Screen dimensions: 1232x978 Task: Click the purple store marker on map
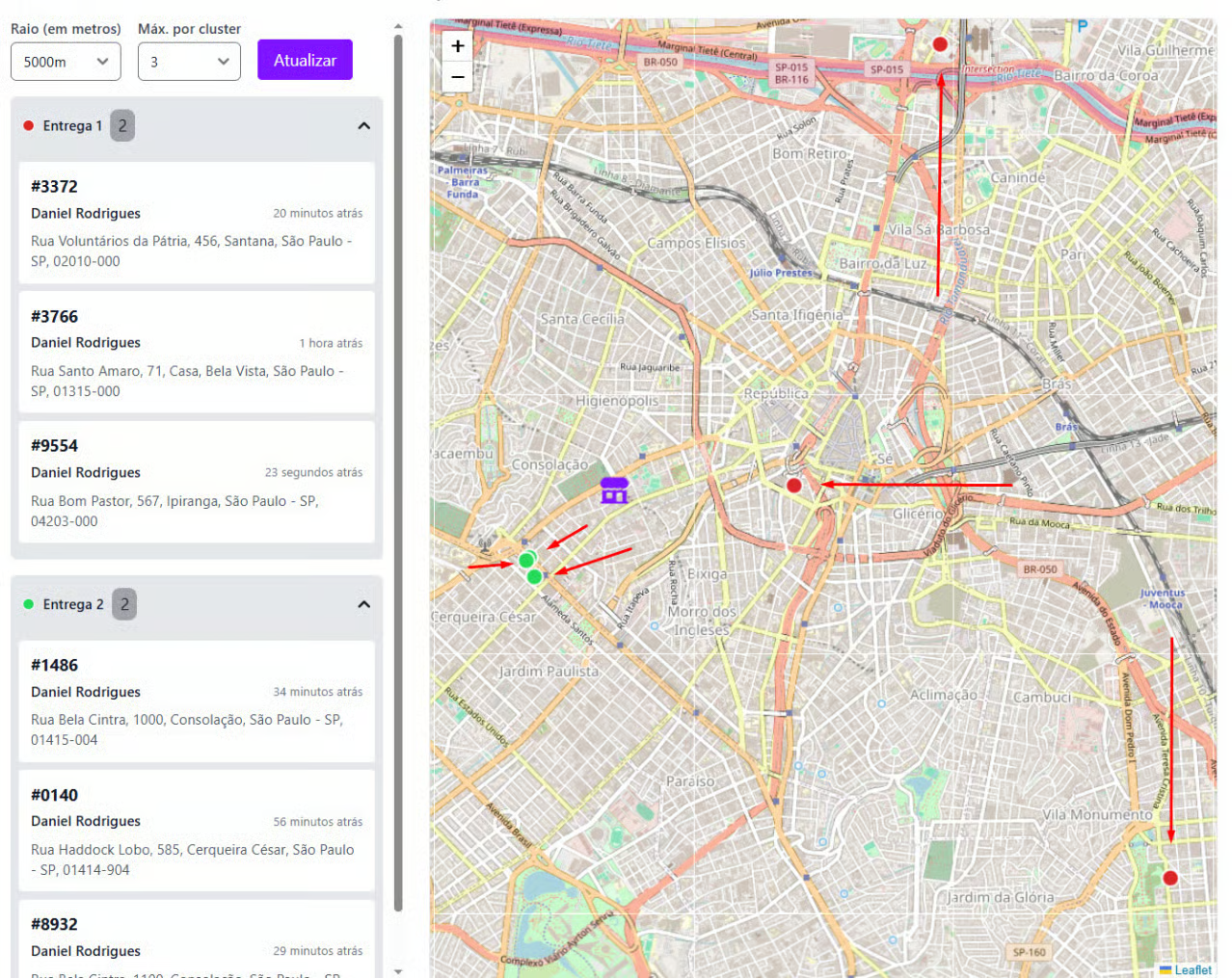point(614,490)
